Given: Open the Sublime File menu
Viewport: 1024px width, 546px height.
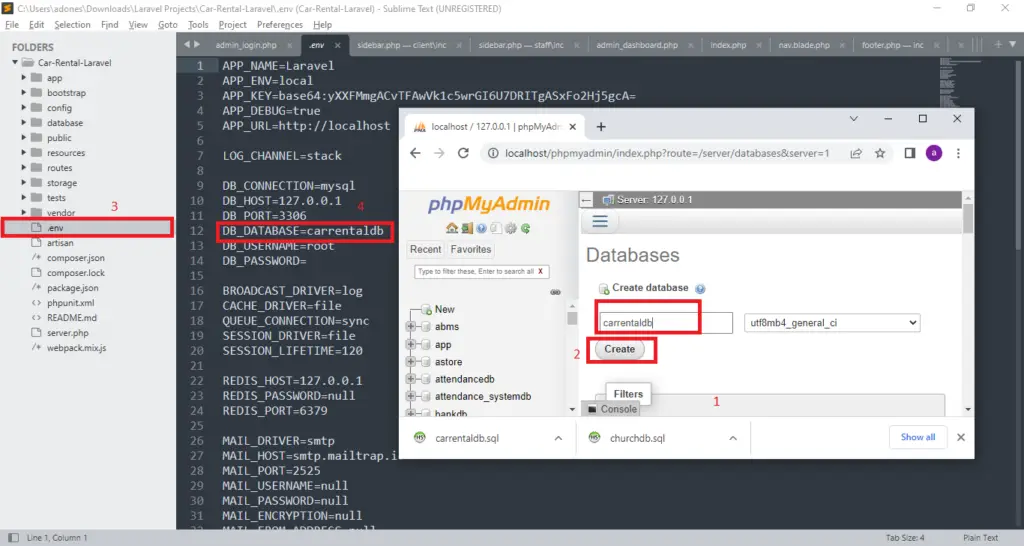Looking at the screenshot, I should click(12, 25).
